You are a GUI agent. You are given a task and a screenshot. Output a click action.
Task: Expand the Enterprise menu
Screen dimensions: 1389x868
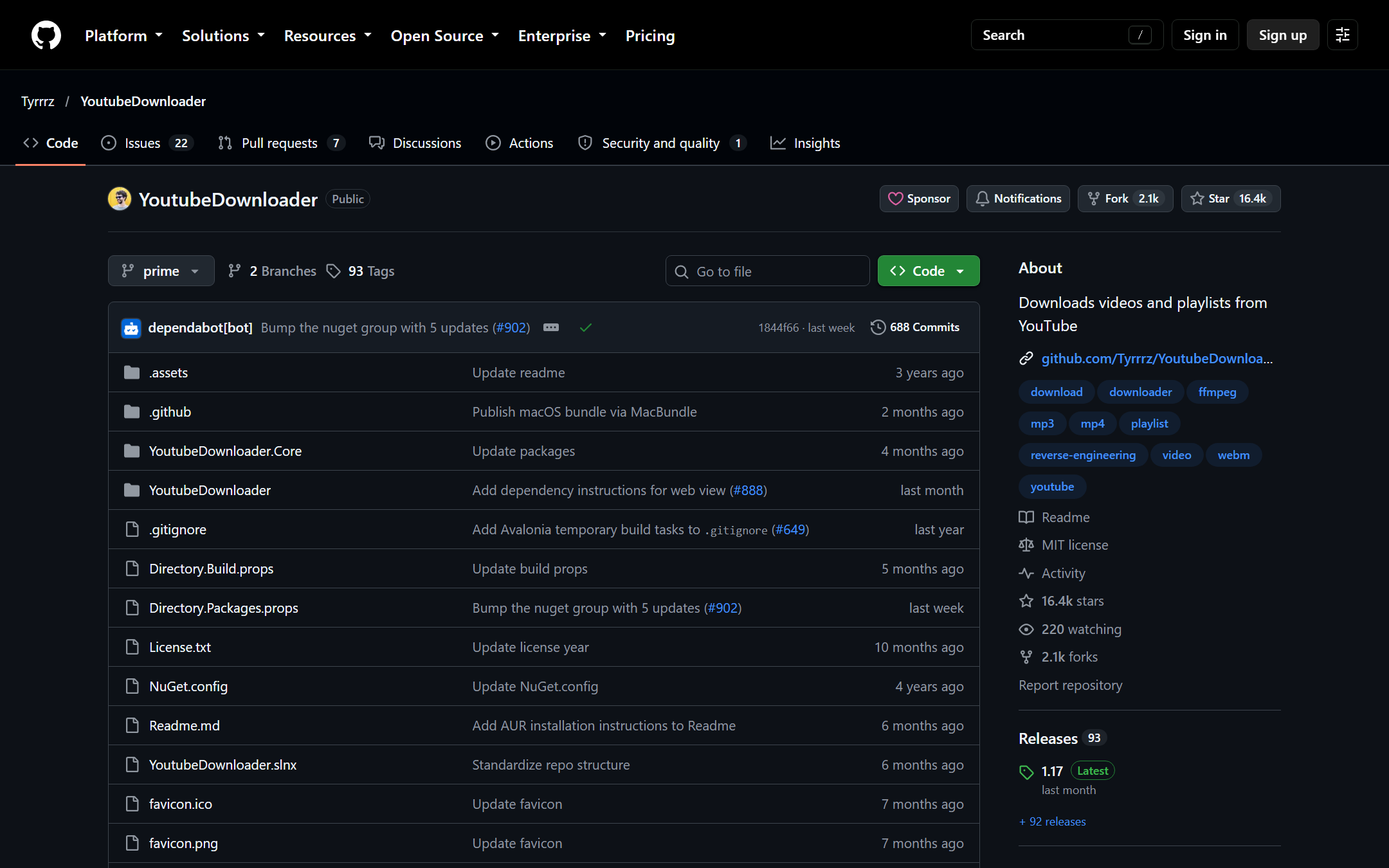[562, 35]
